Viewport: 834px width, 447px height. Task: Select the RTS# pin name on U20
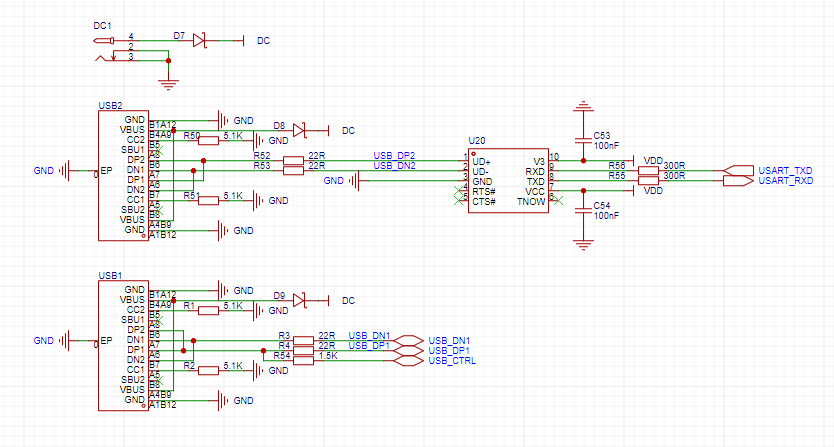click(x=484, y=192)
